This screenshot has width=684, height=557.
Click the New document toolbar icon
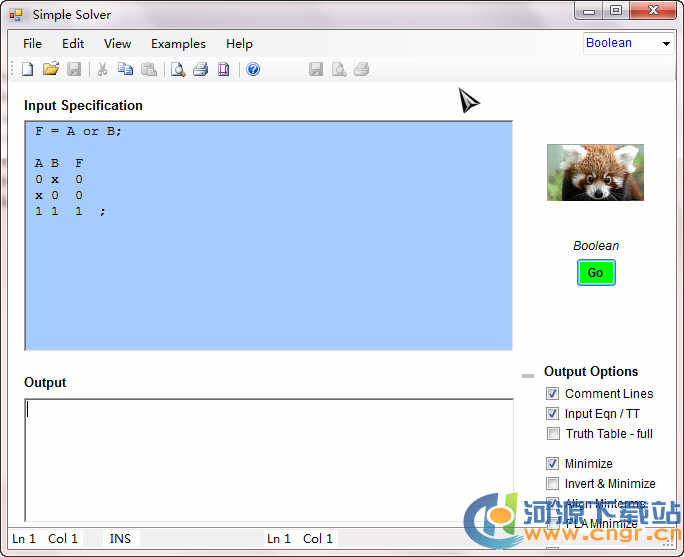(27, 69)
